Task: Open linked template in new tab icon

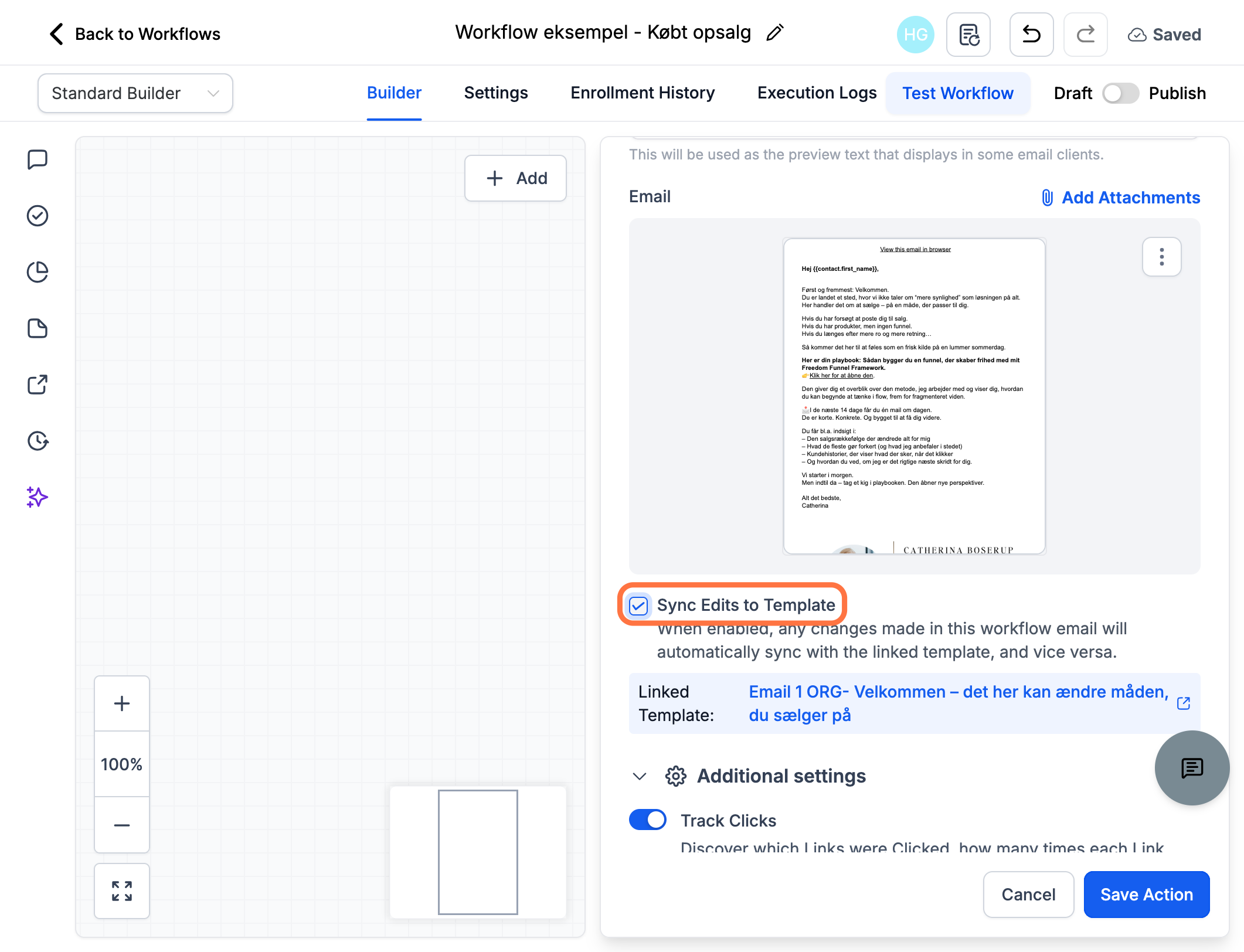Action: coord(1183,703)
